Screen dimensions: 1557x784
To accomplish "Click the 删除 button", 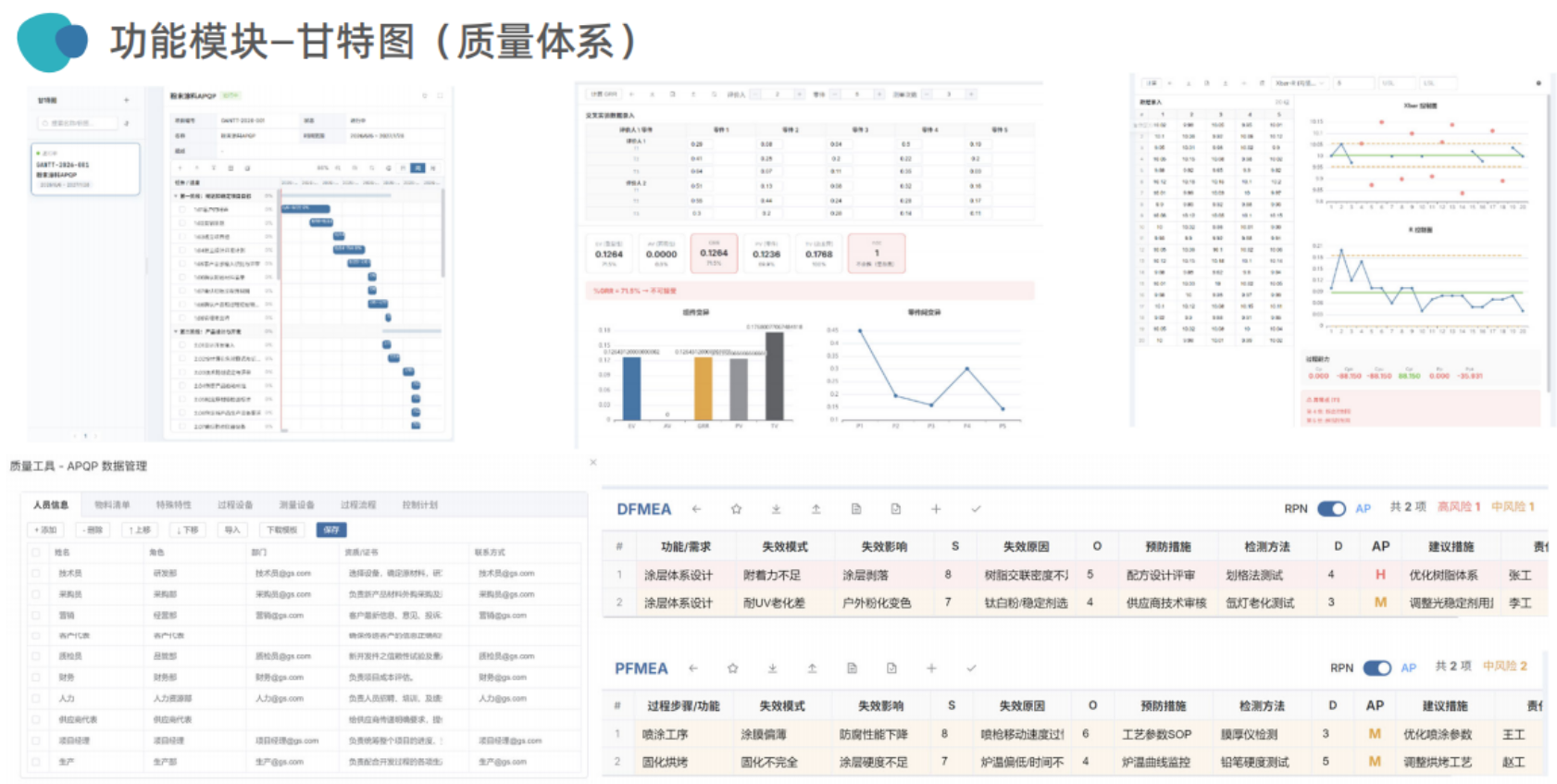I will (x=93, y=530).
